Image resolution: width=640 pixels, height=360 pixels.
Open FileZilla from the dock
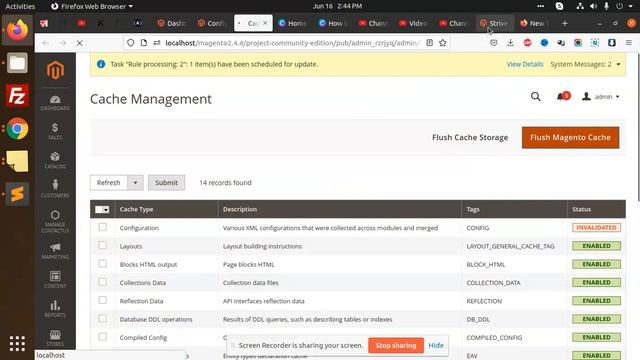[17, 96]
